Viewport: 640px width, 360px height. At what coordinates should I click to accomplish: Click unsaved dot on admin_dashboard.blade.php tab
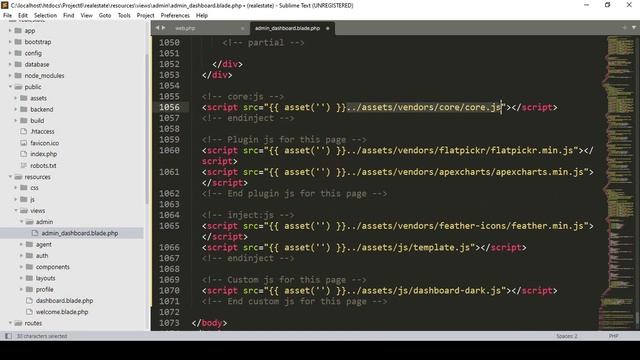[327, 28]
